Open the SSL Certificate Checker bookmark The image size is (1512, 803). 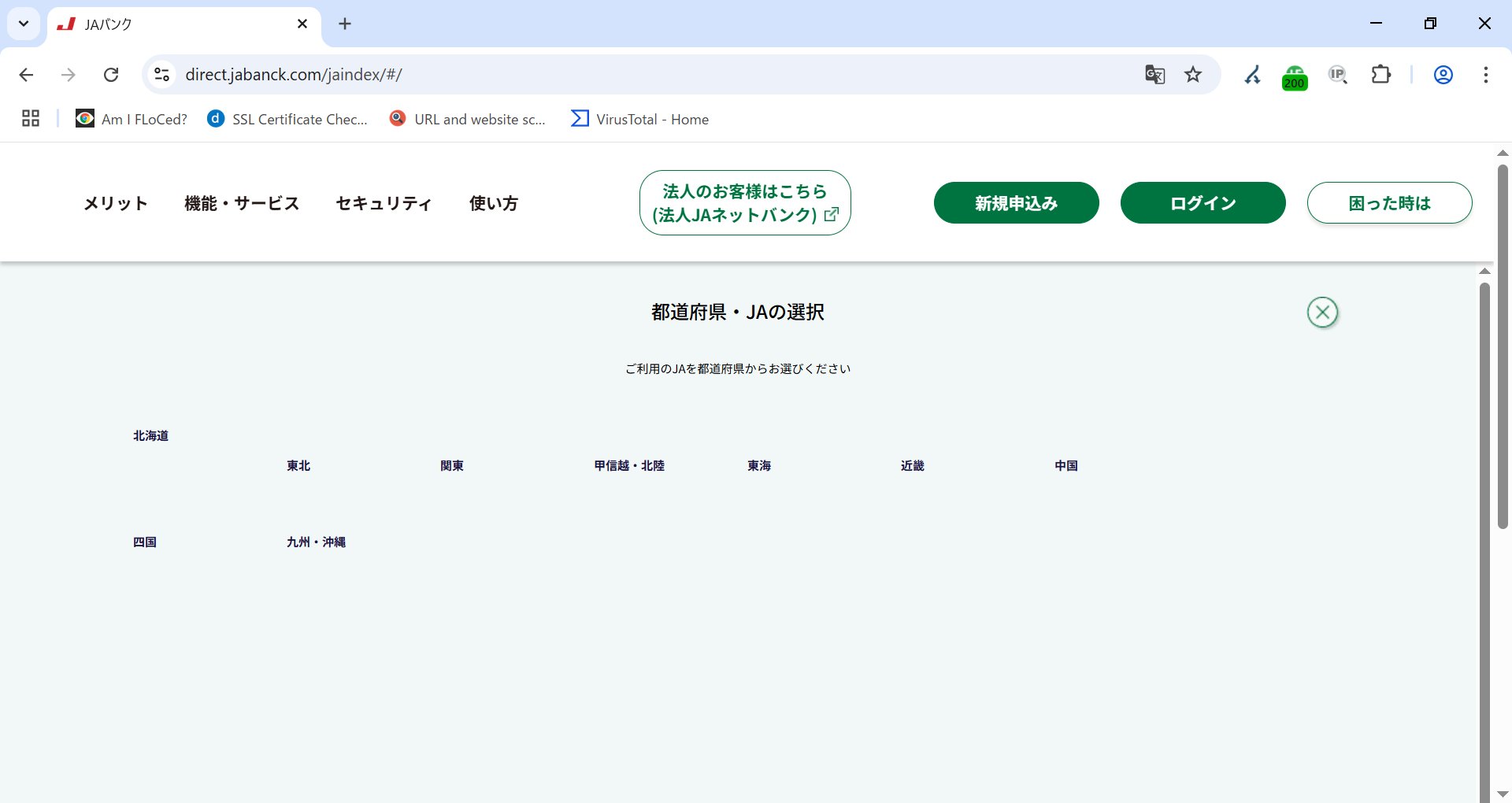(x=287, y=119)
